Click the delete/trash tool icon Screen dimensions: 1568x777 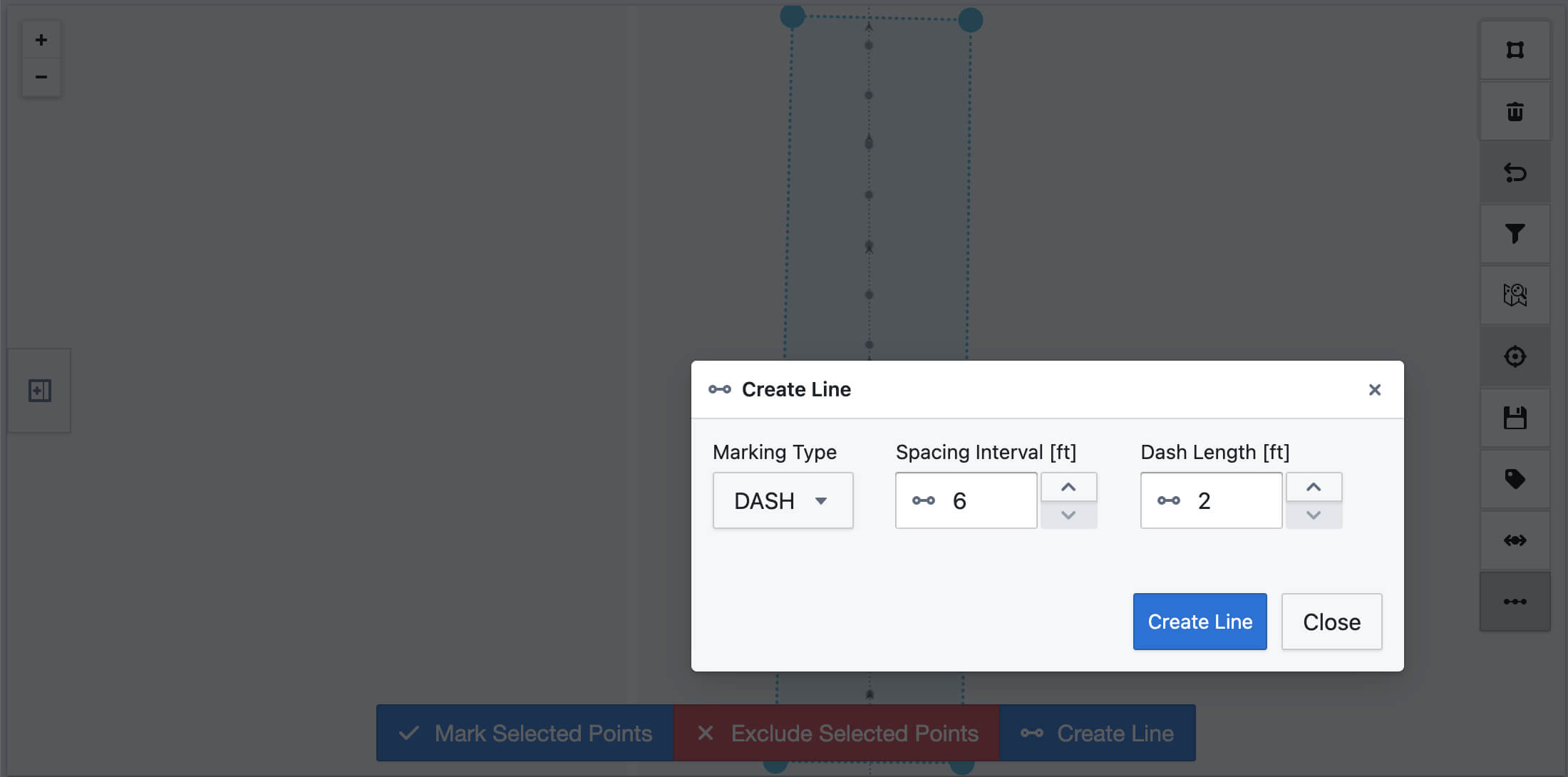click(x=1516, y=111)
